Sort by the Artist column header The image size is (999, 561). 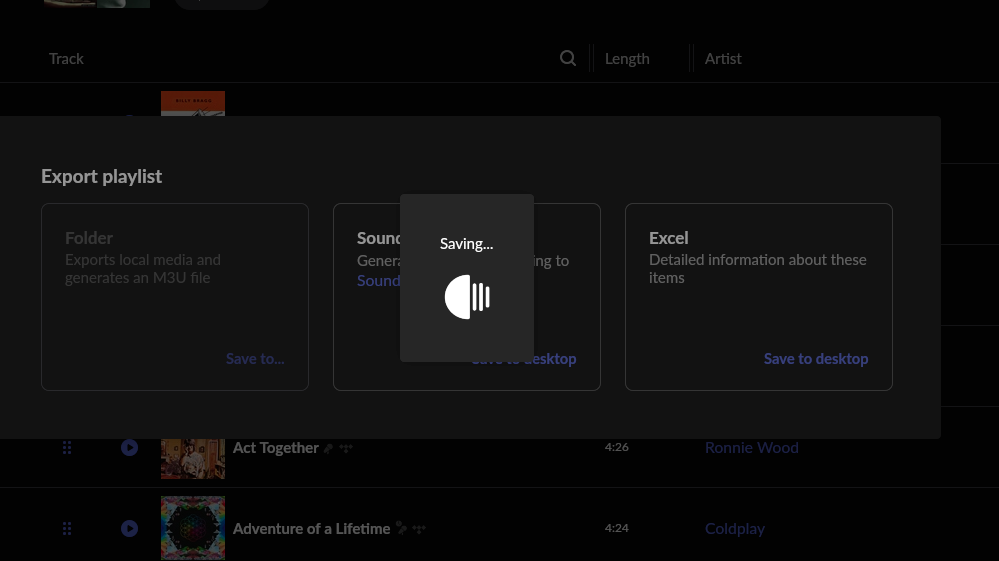coord(722,59)
